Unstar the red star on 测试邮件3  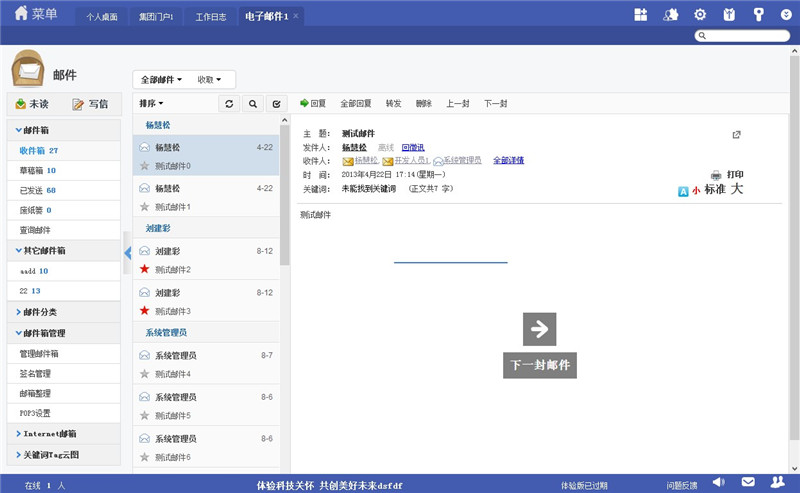click(x=144, y=310)
